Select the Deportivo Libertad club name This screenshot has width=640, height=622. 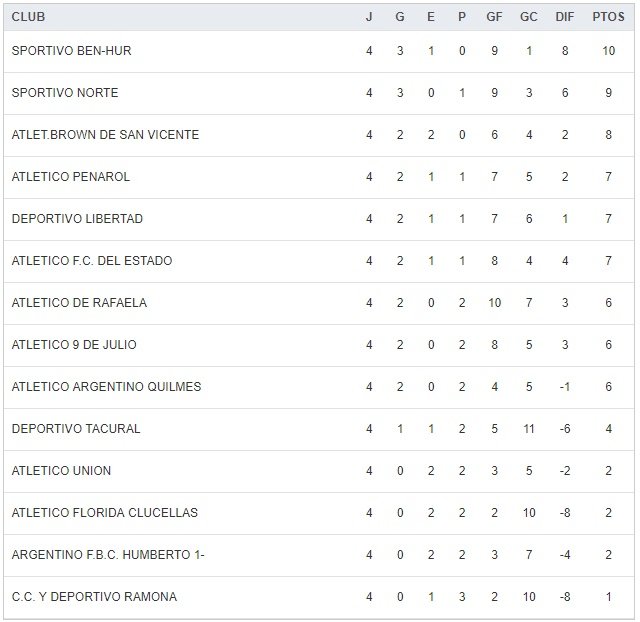click(x=77, y=219)
